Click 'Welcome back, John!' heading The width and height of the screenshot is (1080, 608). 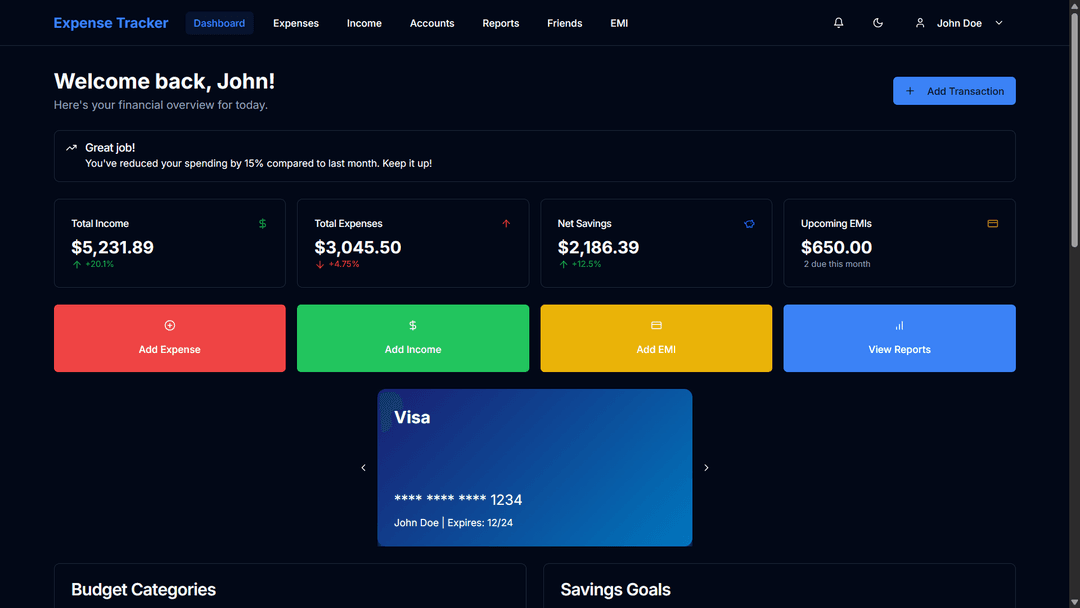click(164, 81)
